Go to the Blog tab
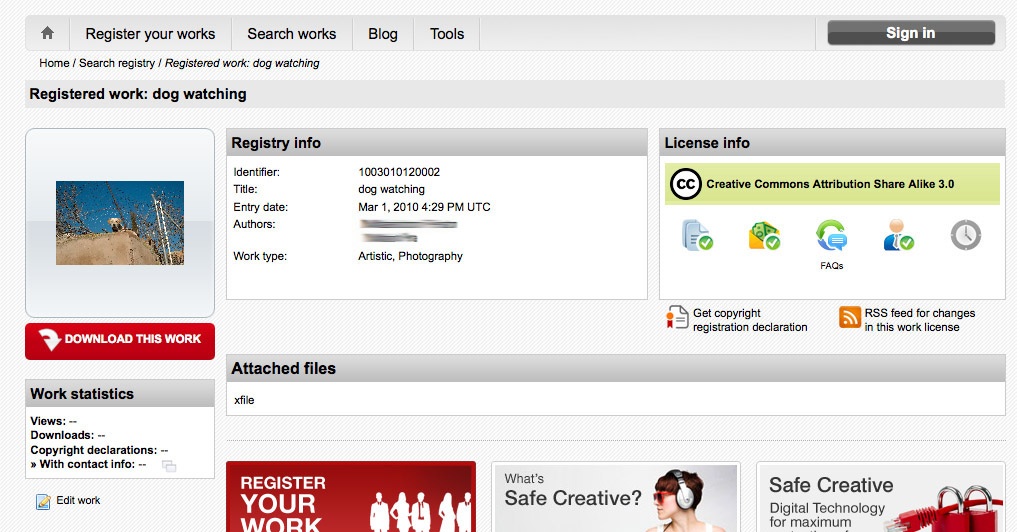The width and height of the screenshot is (1017, 532). point(383,34)
